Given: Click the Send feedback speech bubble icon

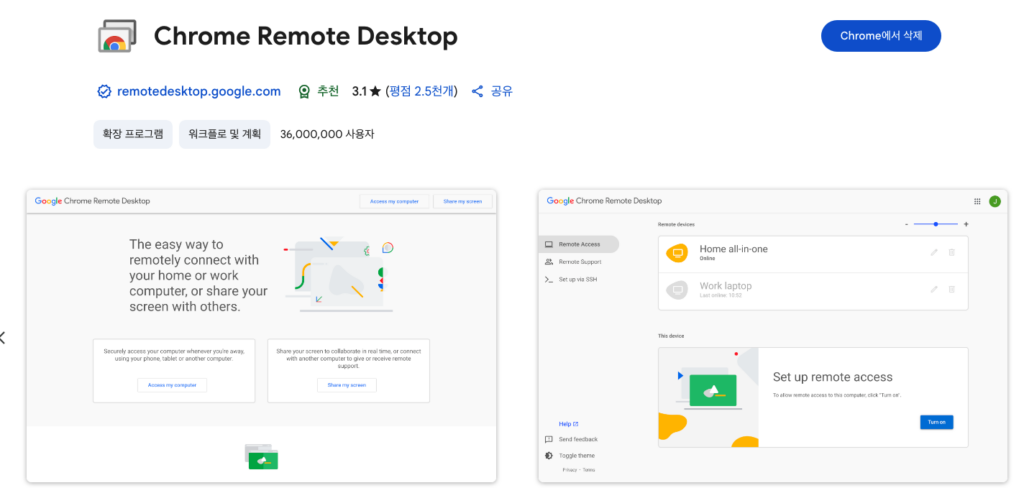Looking at the screenshot, I should pyautogui.click(x=549, y=440).
